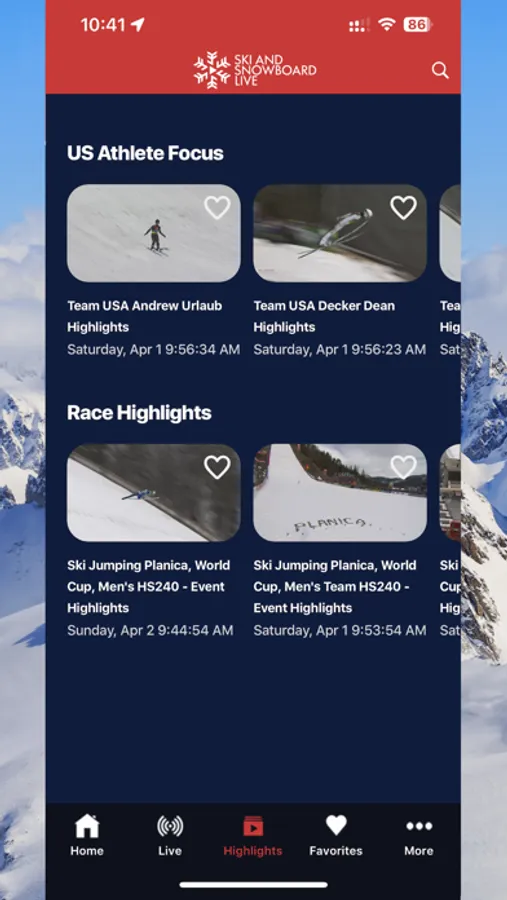Open the Live tab
This screenshot has width=507, height=900.
click(x=170, y=835)
